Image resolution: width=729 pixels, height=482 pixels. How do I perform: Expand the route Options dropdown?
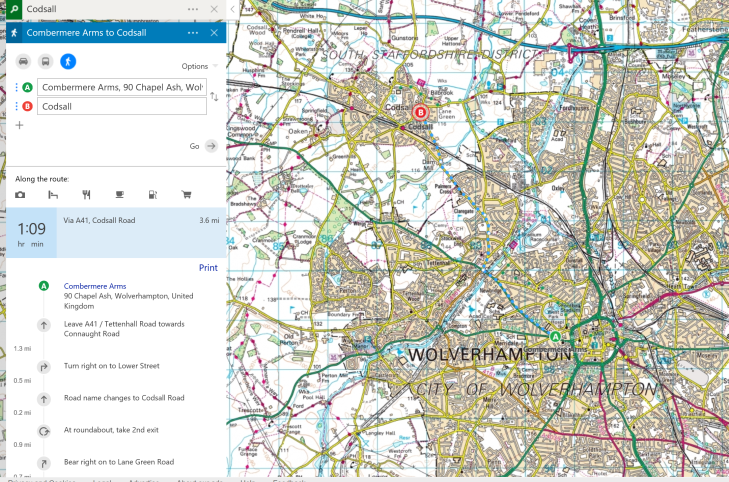point(200,66)
